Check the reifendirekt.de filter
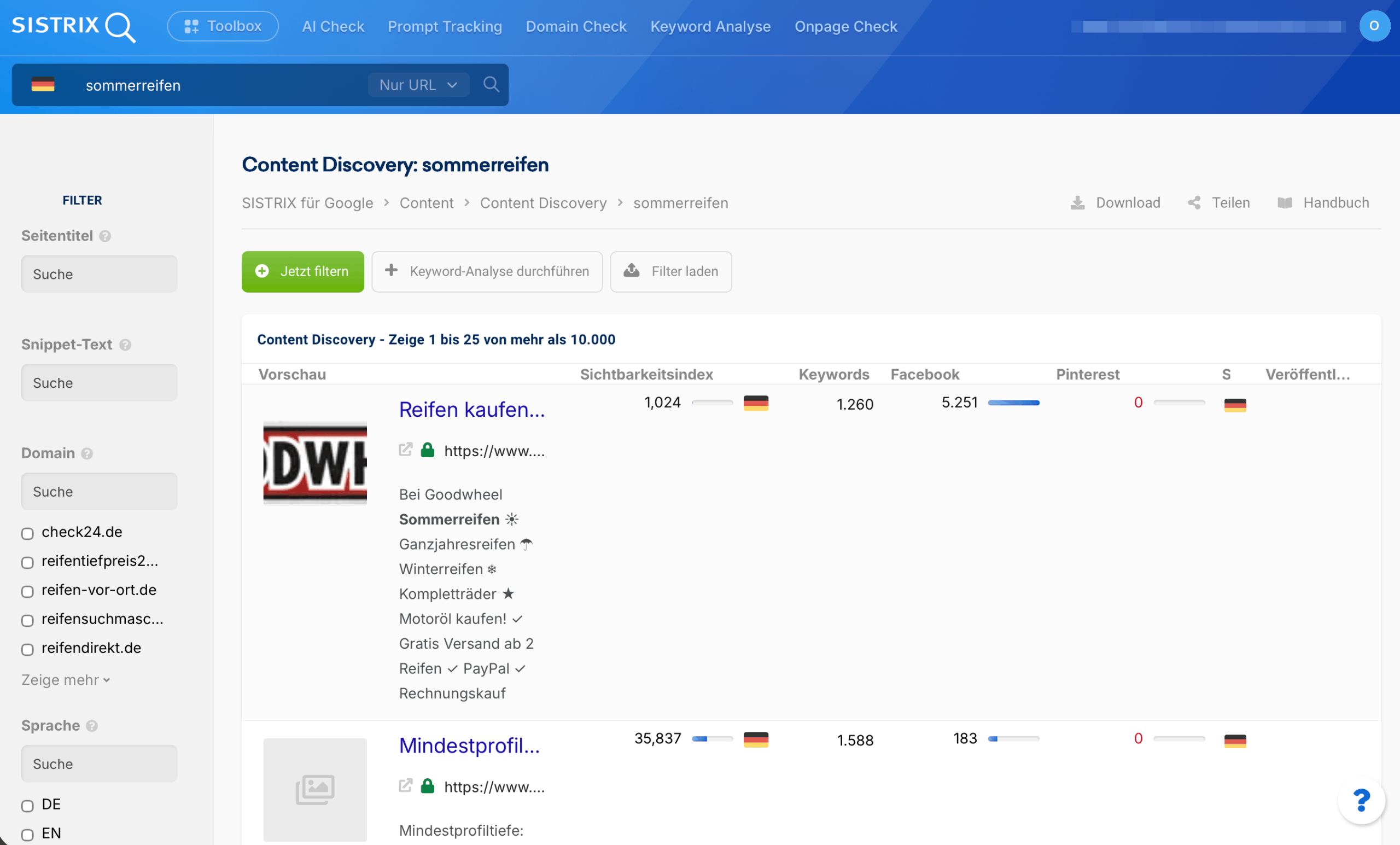The width and height of the screenshot is (1400, 845). tap(27, 649)
